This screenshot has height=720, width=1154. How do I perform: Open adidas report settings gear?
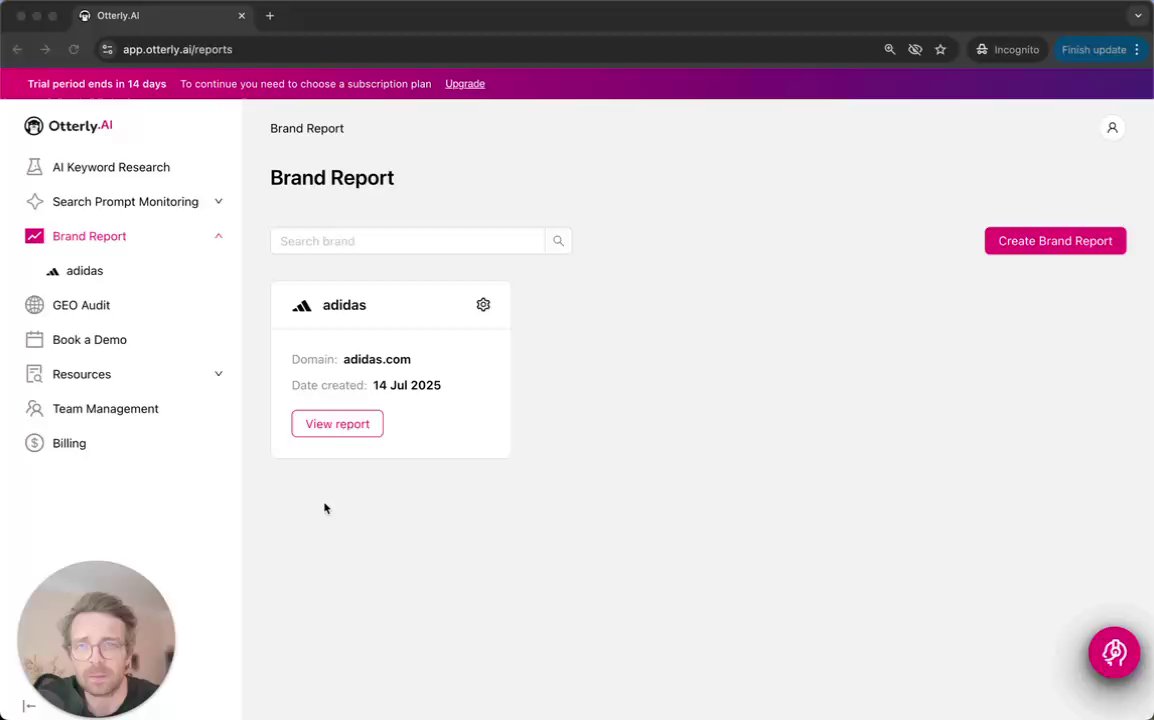483,305
